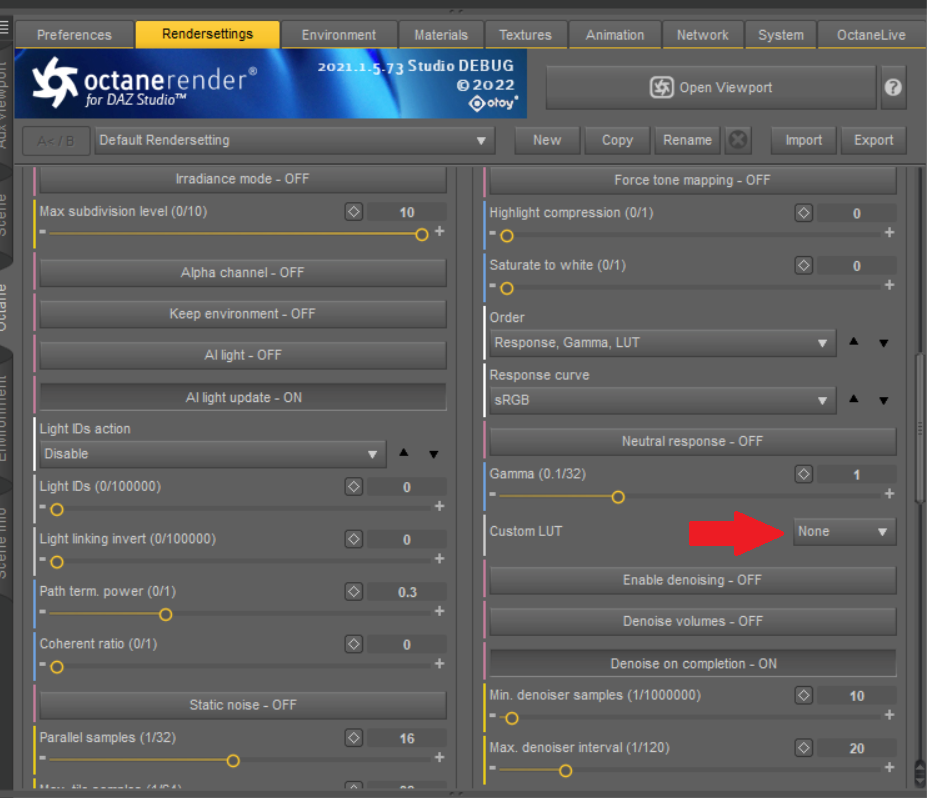This screenshot has width=927, height=798.
Task: Click keyframe diamond icon for Max subdivision level
Action: point(354,212)
